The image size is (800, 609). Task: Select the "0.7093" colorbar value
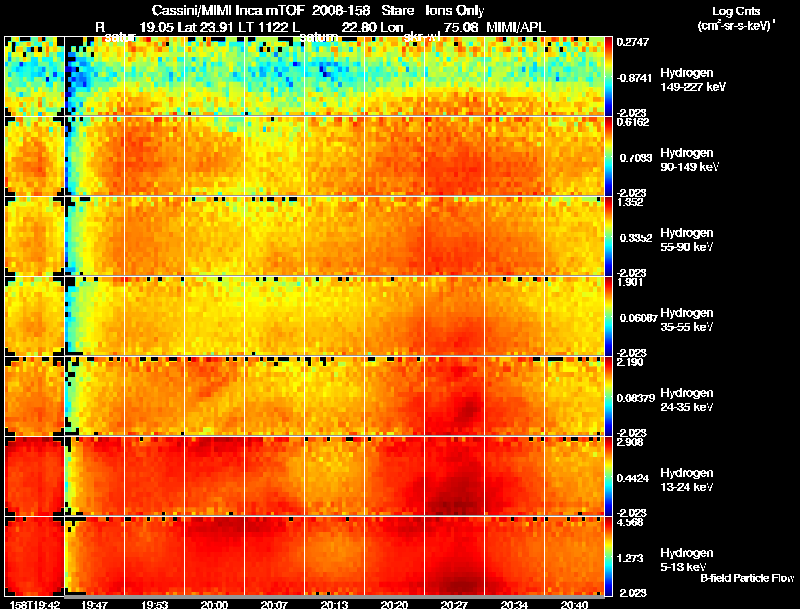point(635,158)
